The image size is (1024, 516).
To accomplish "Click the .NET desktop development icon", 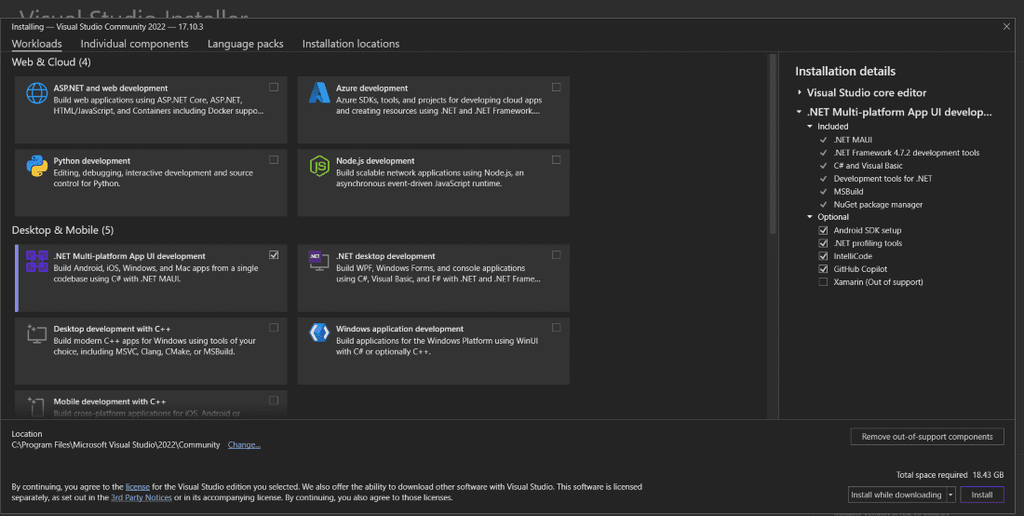I will pyautogui.click(x=319, y=261).
